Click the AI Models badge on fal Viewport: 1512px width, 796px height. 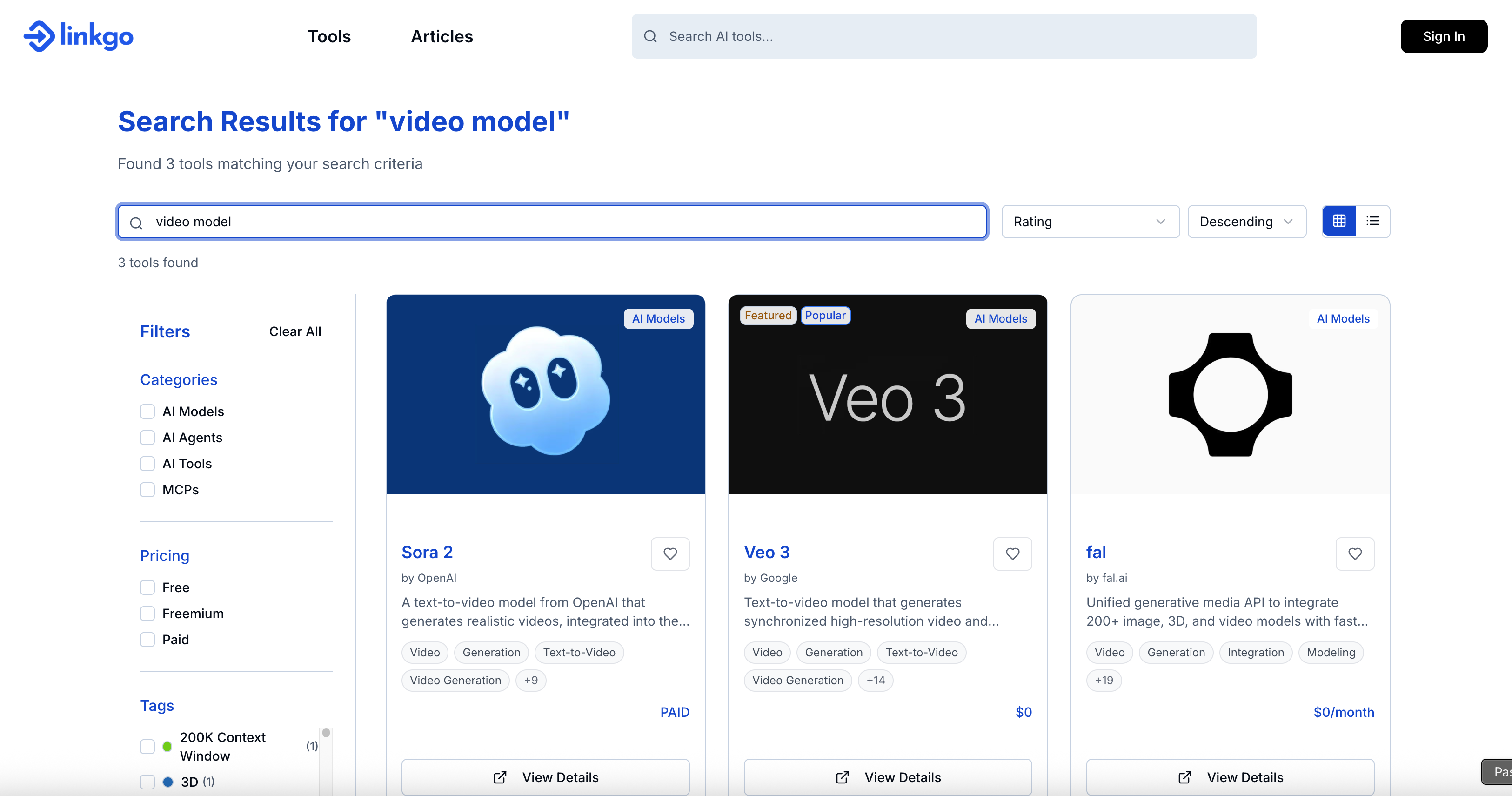pos(1343,318)
